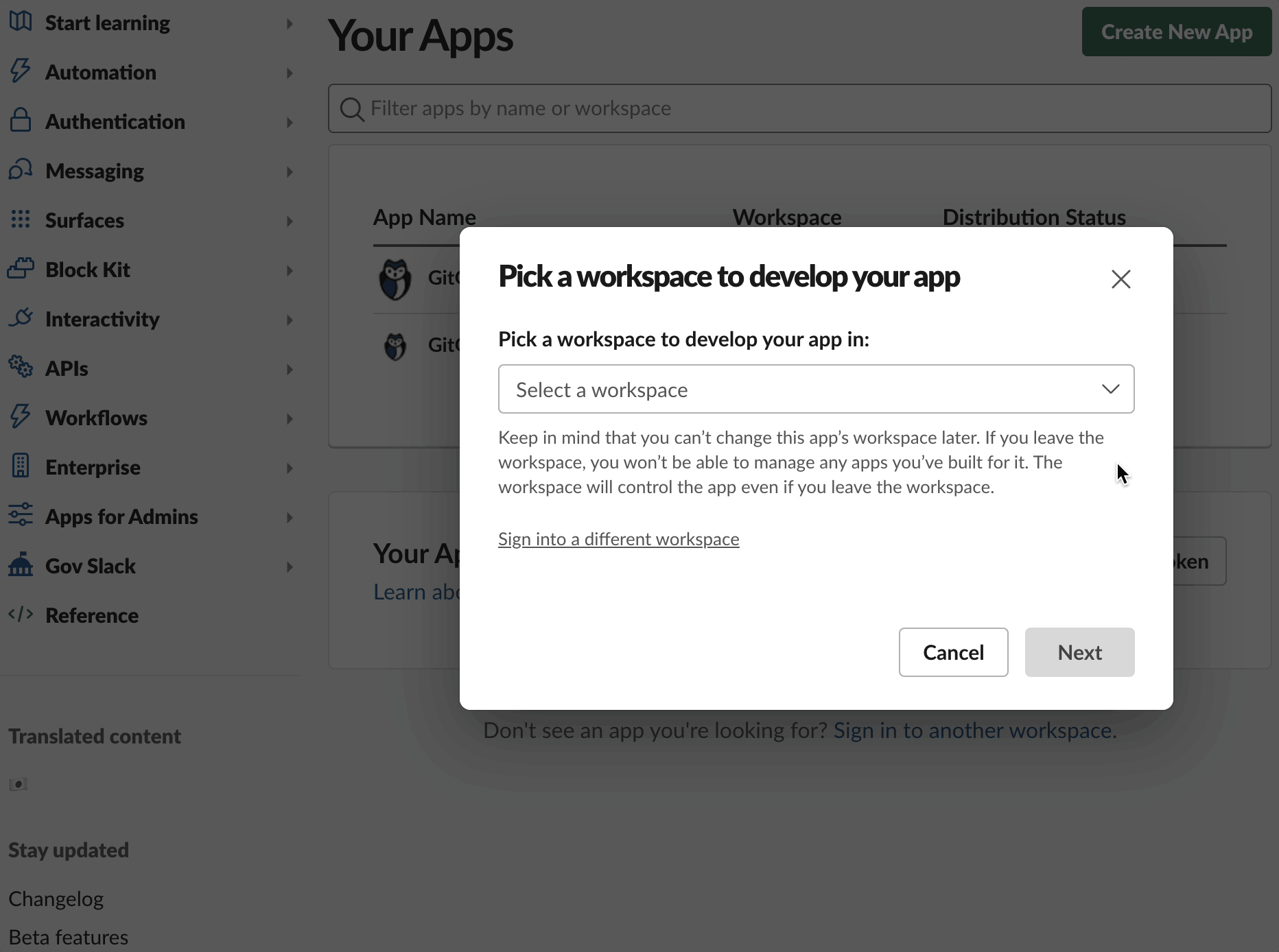Expand the Interactivity section arrow

(x=290, y=320)
